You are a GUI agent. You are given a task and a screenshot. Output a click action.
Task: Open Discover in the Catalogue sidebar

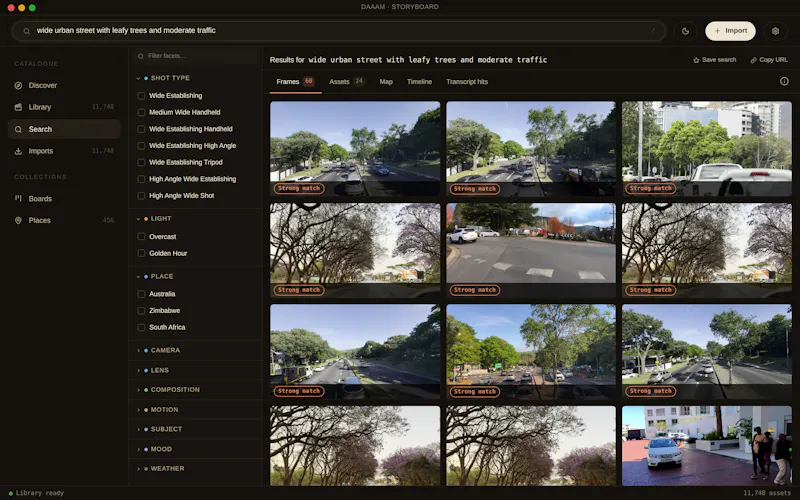(x=43, y=86)
